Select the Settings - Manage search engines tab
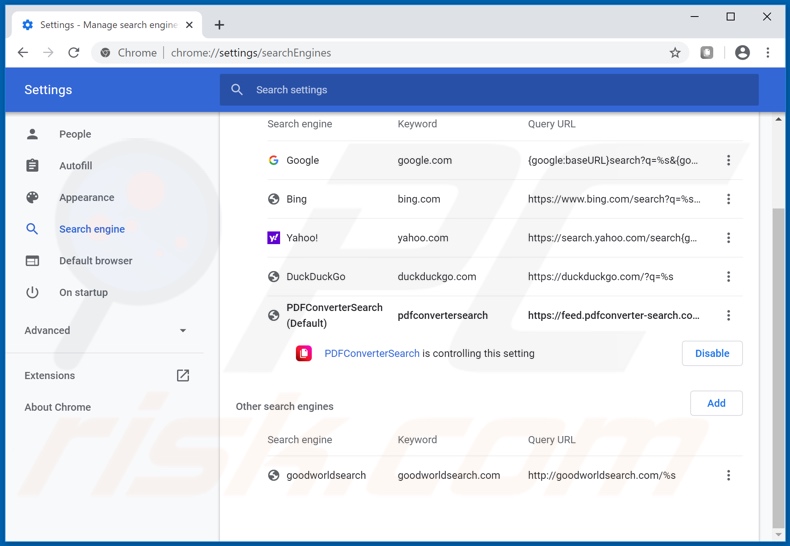Image resolution: width=790 pixels, height=546 pixels. click(x=107, y=25)
